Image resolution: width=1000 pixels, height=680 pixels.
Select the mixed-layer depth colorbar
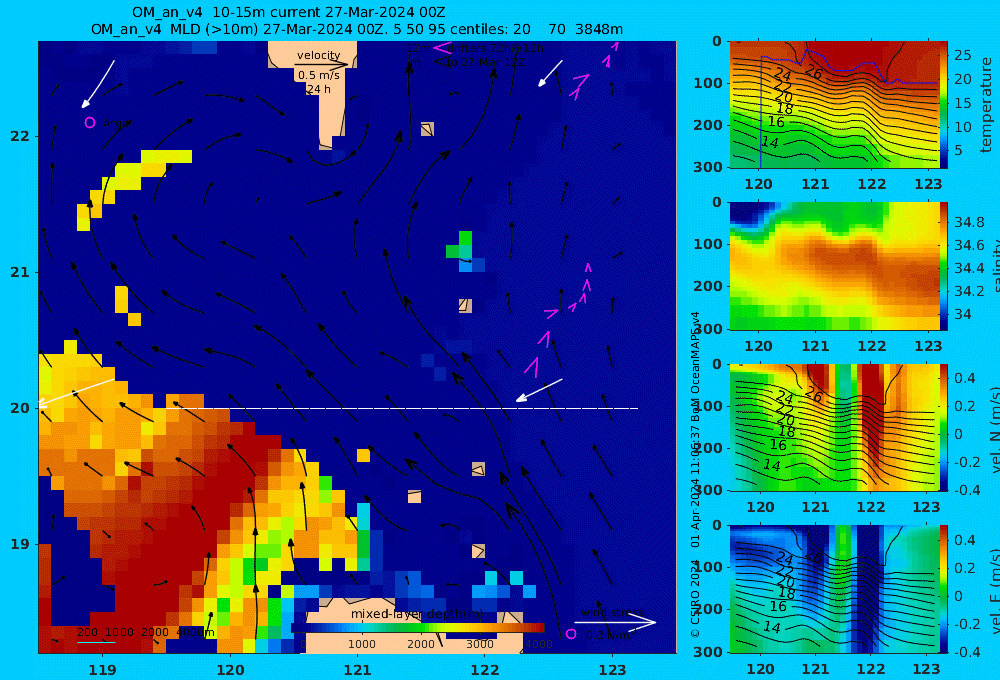click(418, 628)
